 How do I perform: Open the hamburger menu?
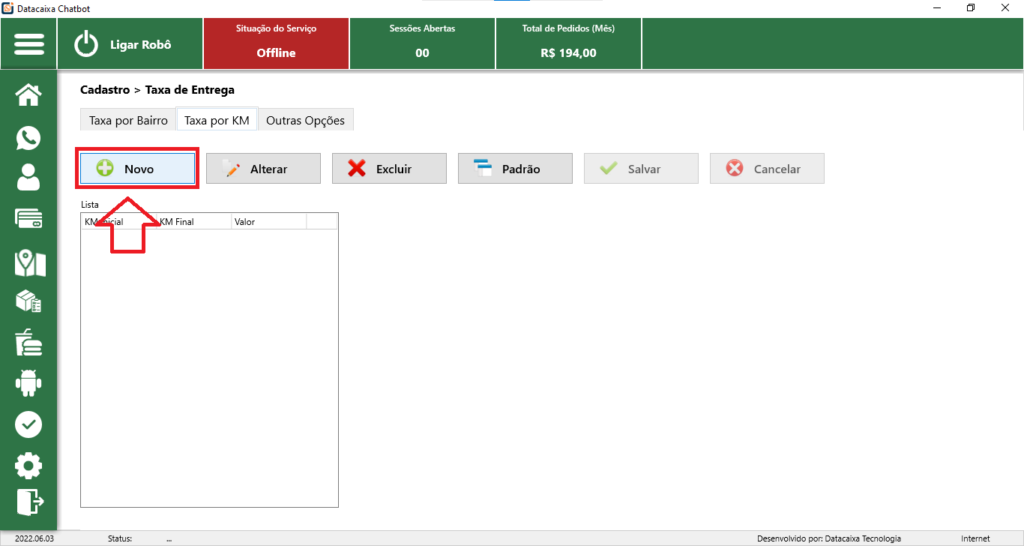pos(29,44)
